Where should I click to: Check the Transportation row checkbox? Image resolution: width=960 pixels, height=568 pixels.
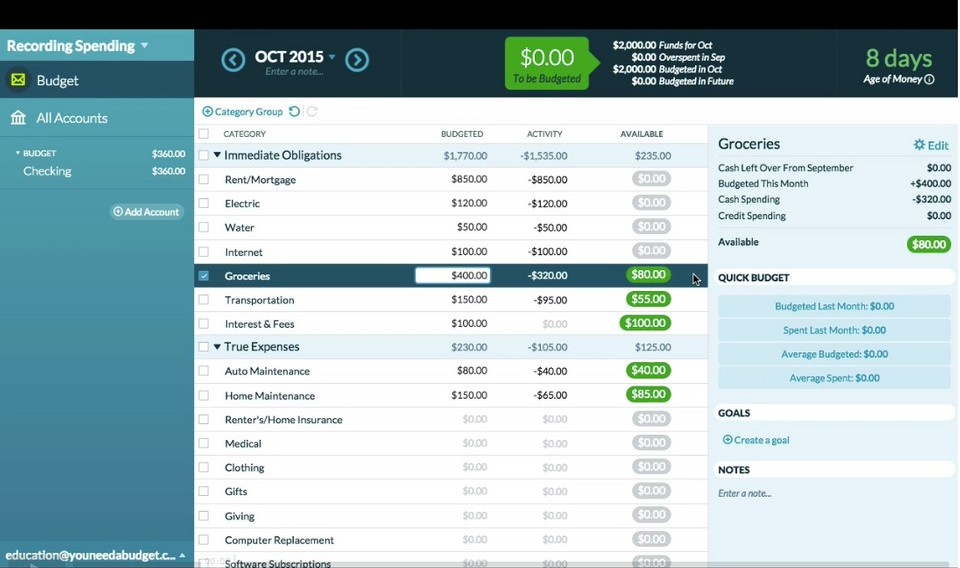(x=204, y=300)
